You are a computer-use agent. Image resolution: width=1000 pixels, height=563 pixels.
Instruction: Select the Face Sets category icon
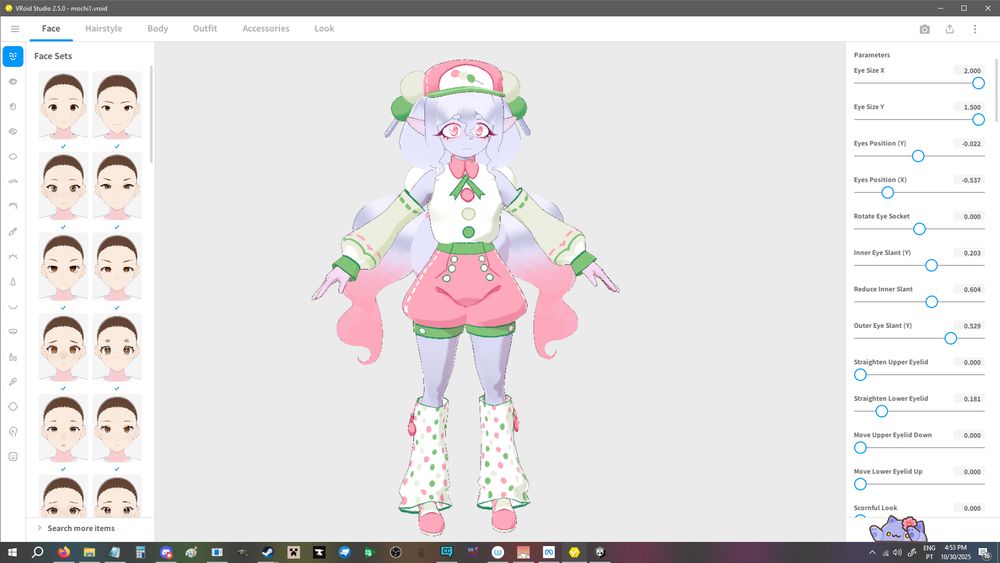pos(13,56)
